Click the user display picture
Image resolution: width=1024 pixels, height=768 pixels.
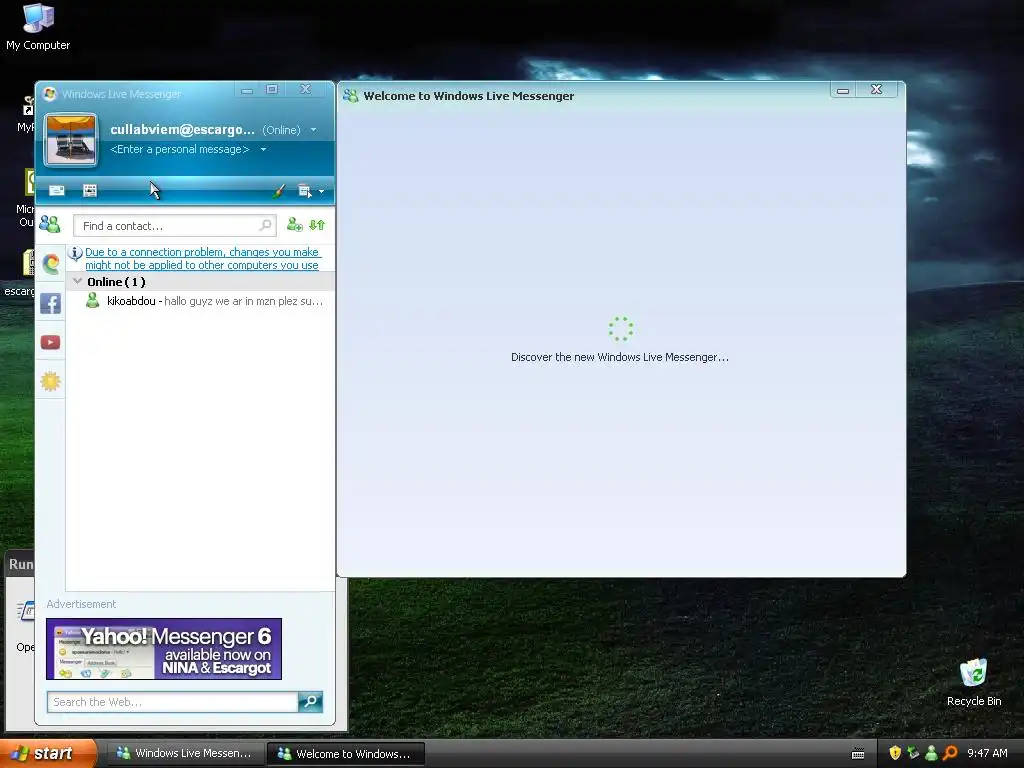point(71,140)
